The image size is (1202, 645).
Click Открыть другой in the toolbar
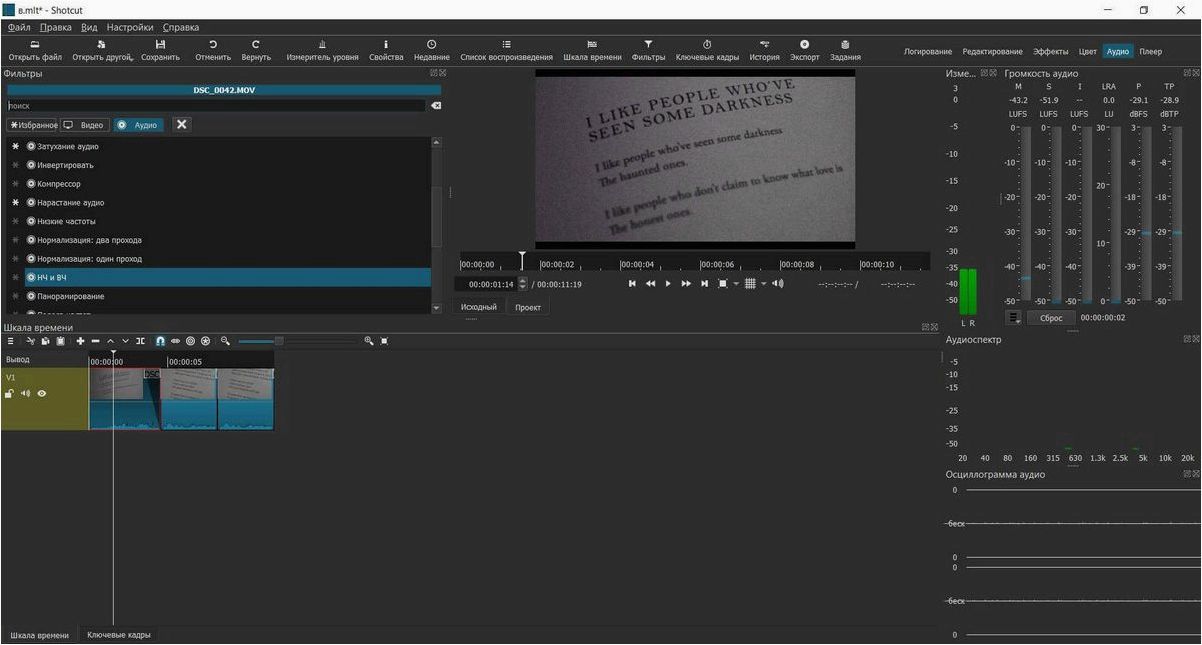[x=102, y=50]
